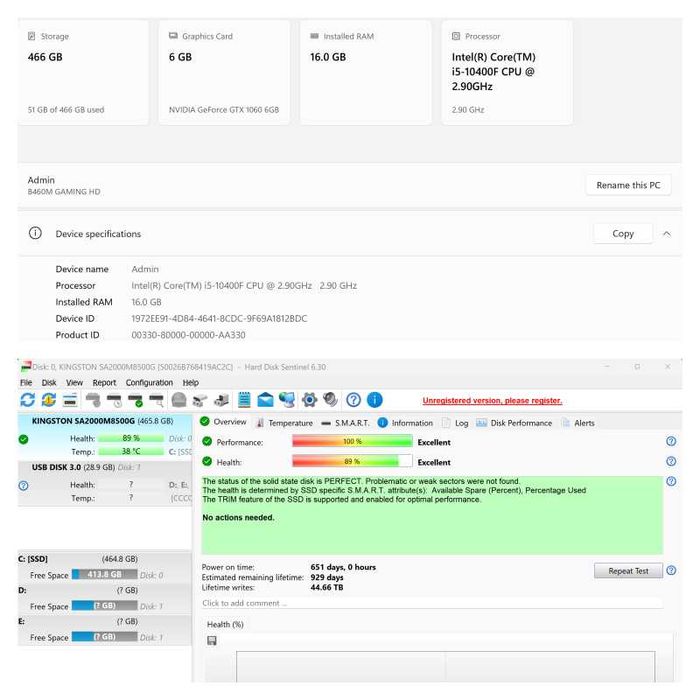Screen dimensions: 700x700
Task: Select the E: partition entry
Action: click(x=105, y=629)
